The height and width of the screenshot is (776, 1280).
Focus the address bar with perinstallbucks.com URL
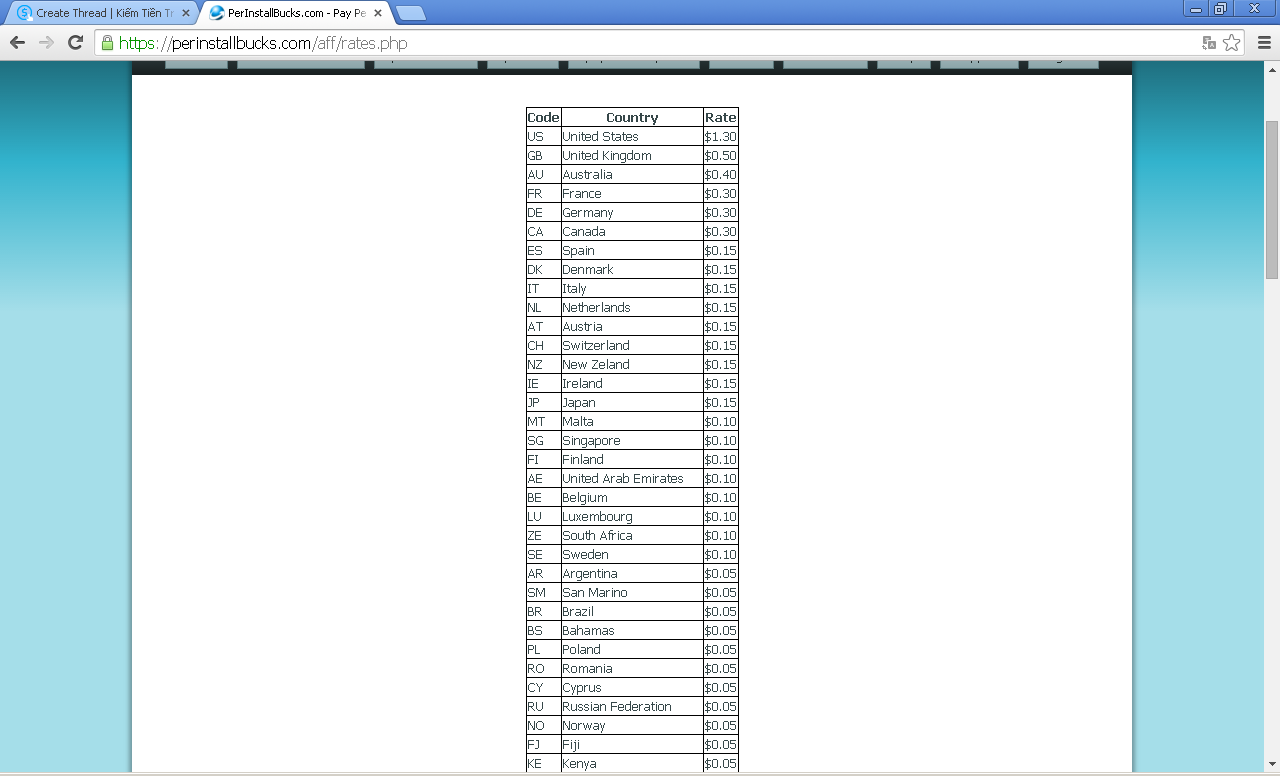(650, 43)
